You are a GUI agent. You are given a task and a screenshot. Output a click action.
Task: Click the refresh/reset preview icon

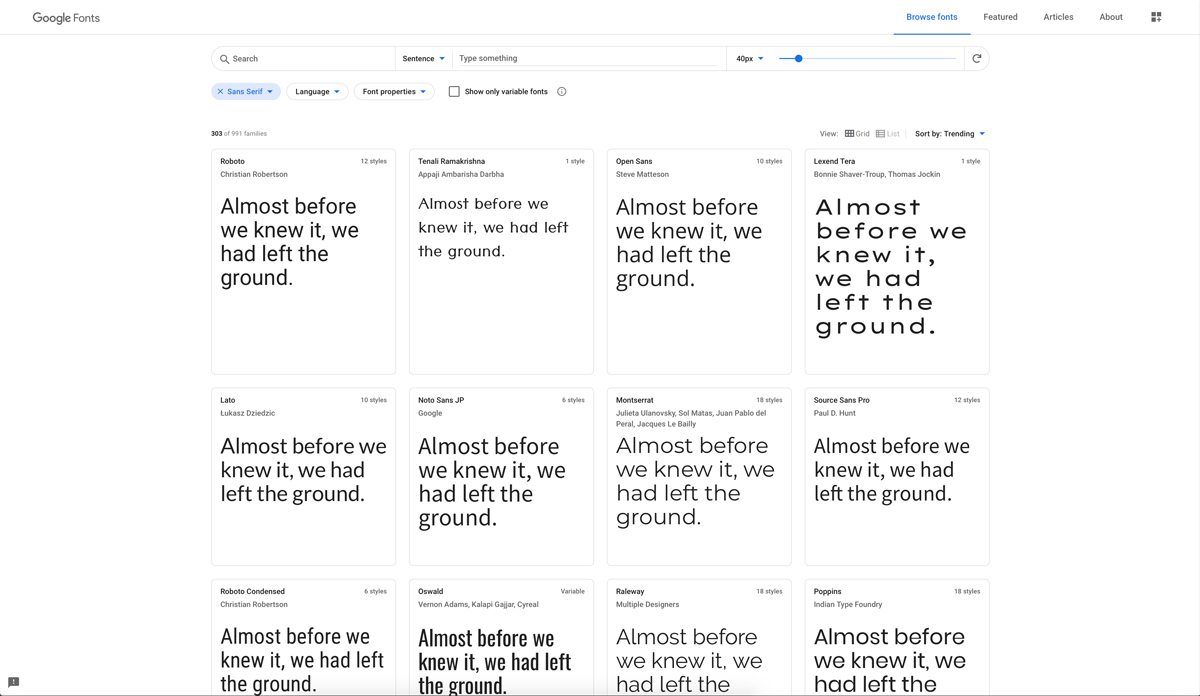click(976, 58)
